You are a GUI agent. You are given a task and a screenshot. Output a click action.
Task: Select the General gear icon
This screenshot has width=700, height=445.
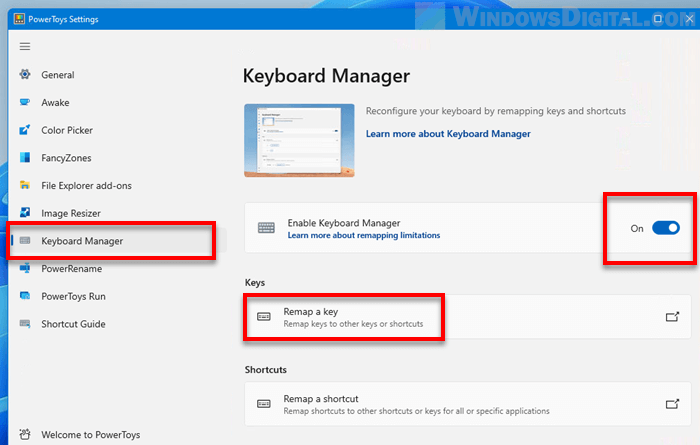tap(25, 75)
